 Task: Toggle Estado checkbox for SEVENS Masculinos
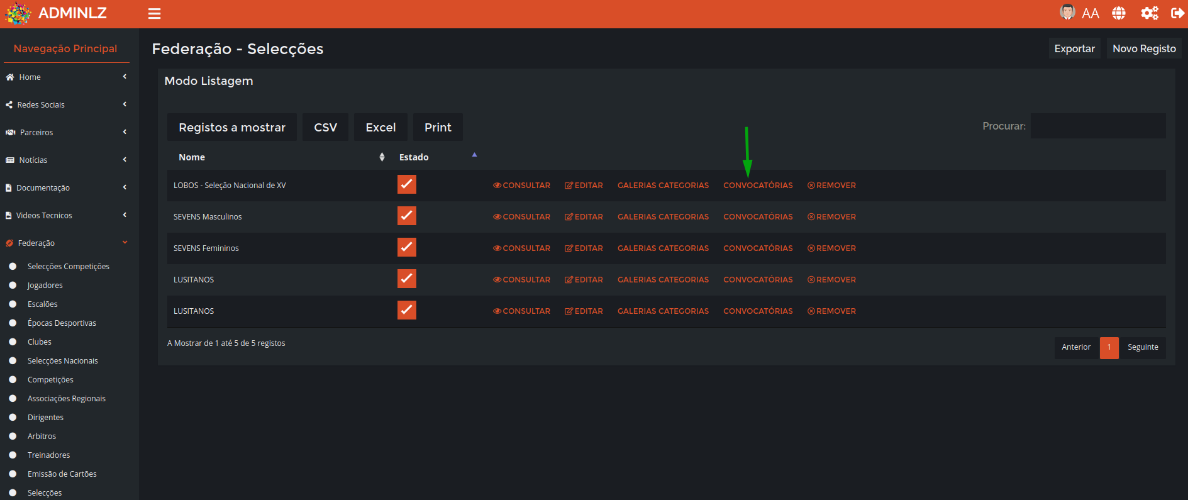pyautogui.click(x=407, y=216)
